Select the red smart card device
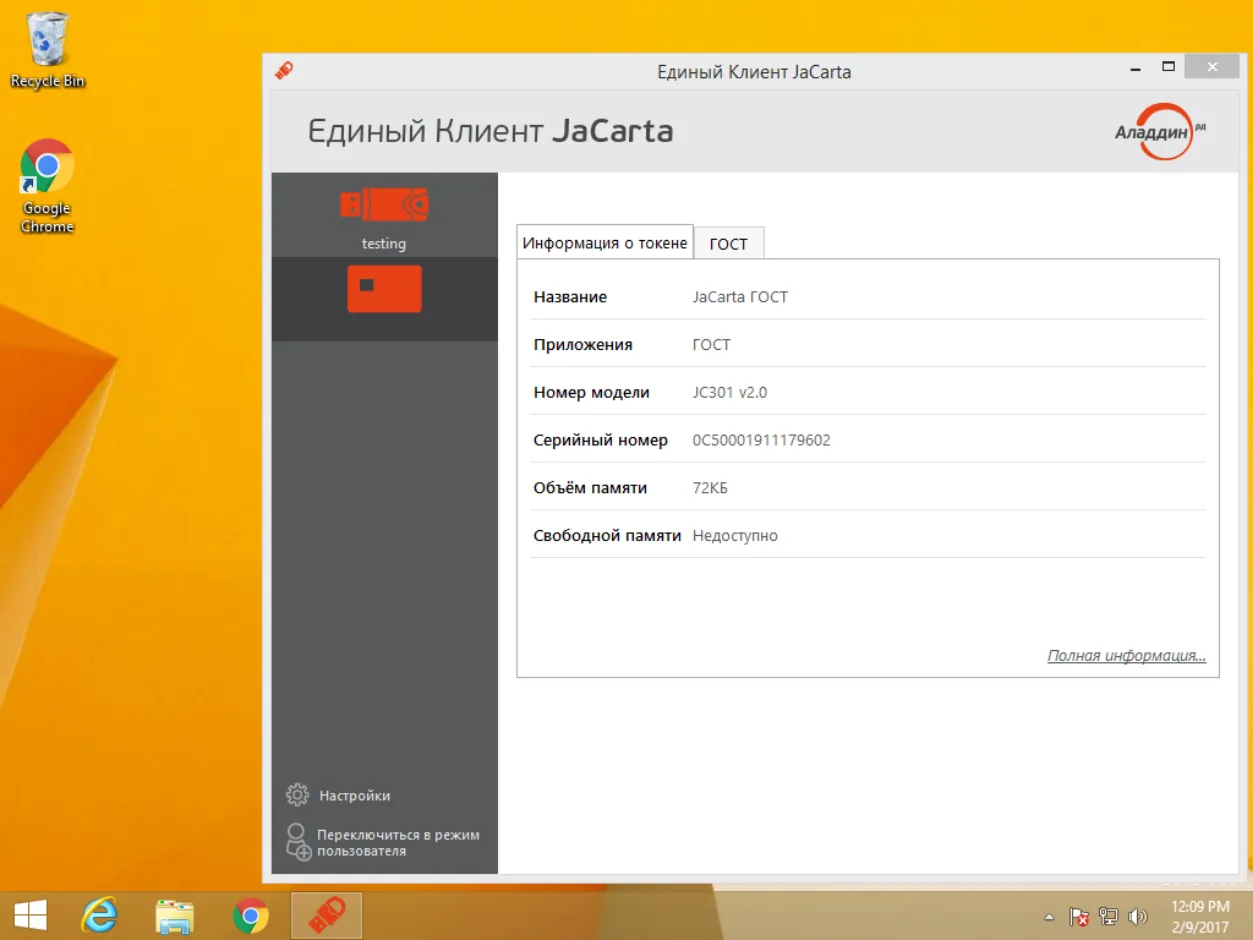Viewport: 1253px width, 940px height. tap(384, 289)
